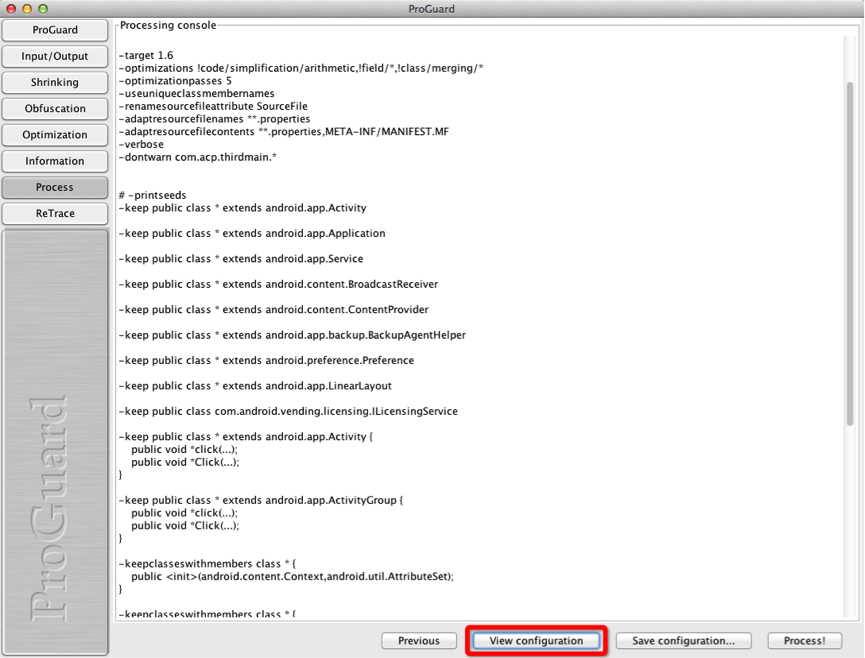Viewport: 865px width, 658px height.
Task: Select the Optimization tab
Action: tap(55, 135)
